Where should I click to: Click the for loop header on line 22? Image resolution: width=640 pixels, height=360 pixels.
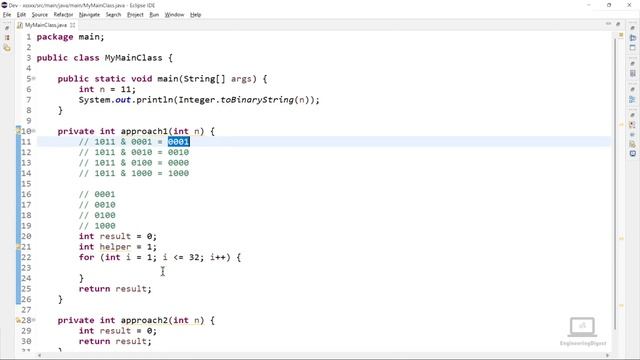pos(160,257)
